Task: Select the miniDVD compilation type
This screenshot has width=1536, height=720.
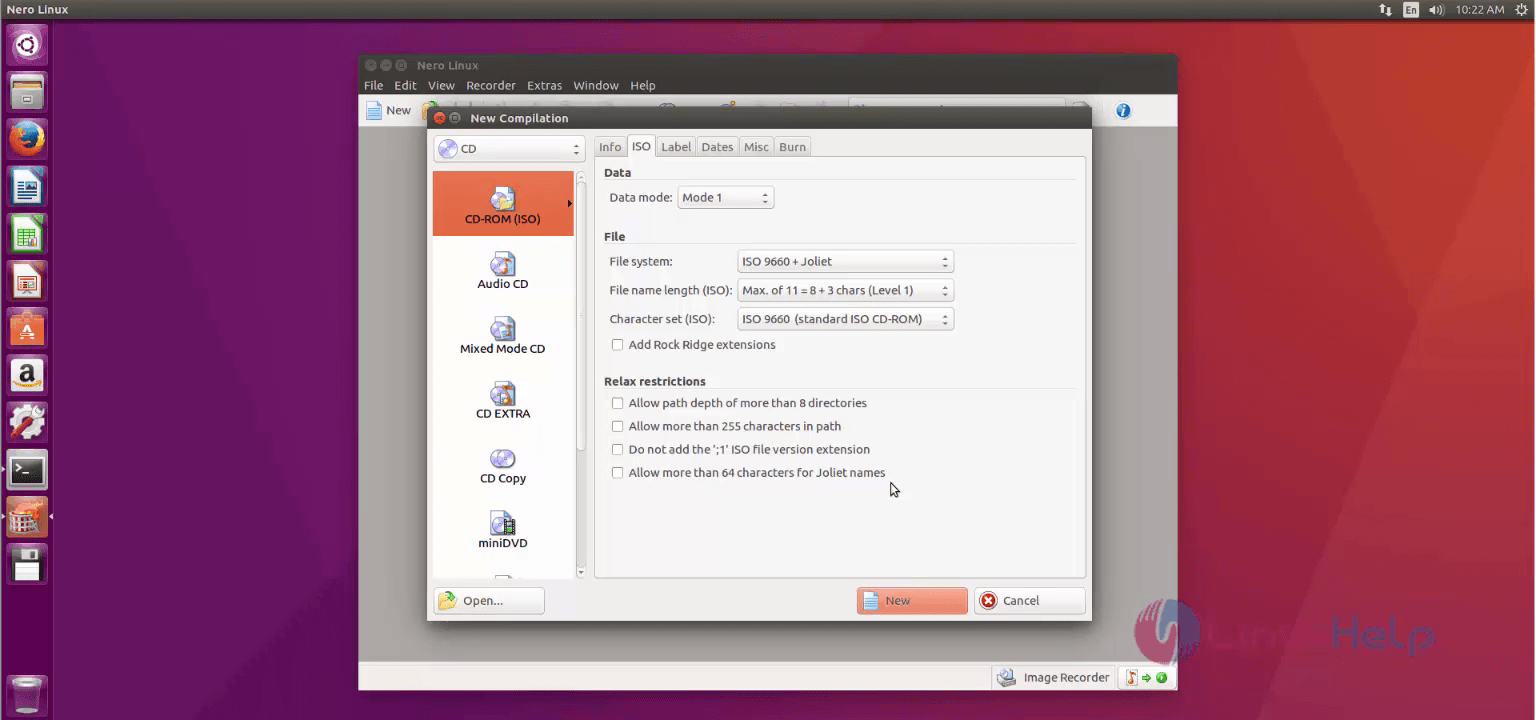Action: pyautogui.click(x=503, y=530)
